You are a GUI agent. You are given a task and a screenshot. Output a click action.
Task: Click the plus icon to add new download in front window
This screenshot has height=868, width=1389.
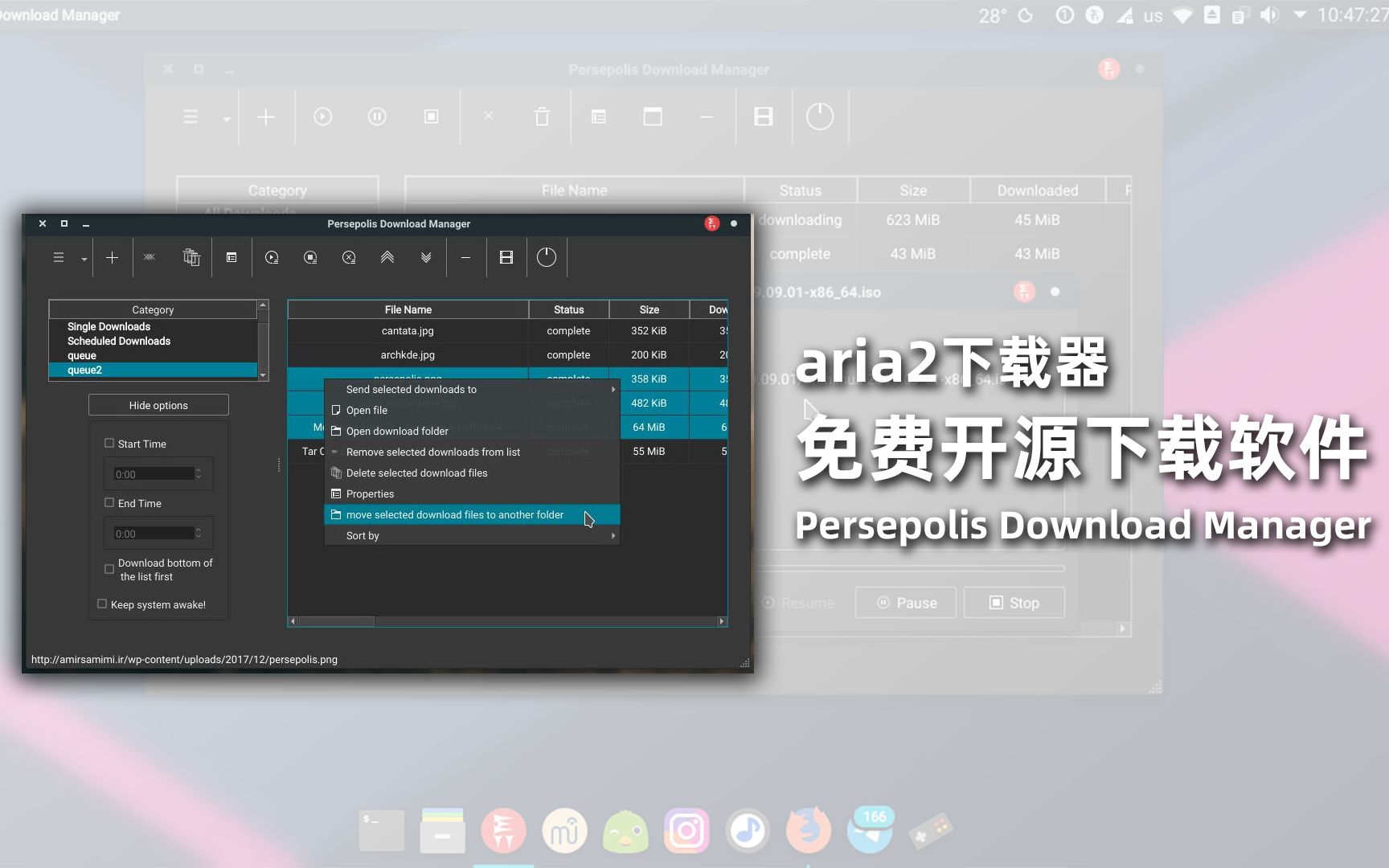click(x=112, y=257)
